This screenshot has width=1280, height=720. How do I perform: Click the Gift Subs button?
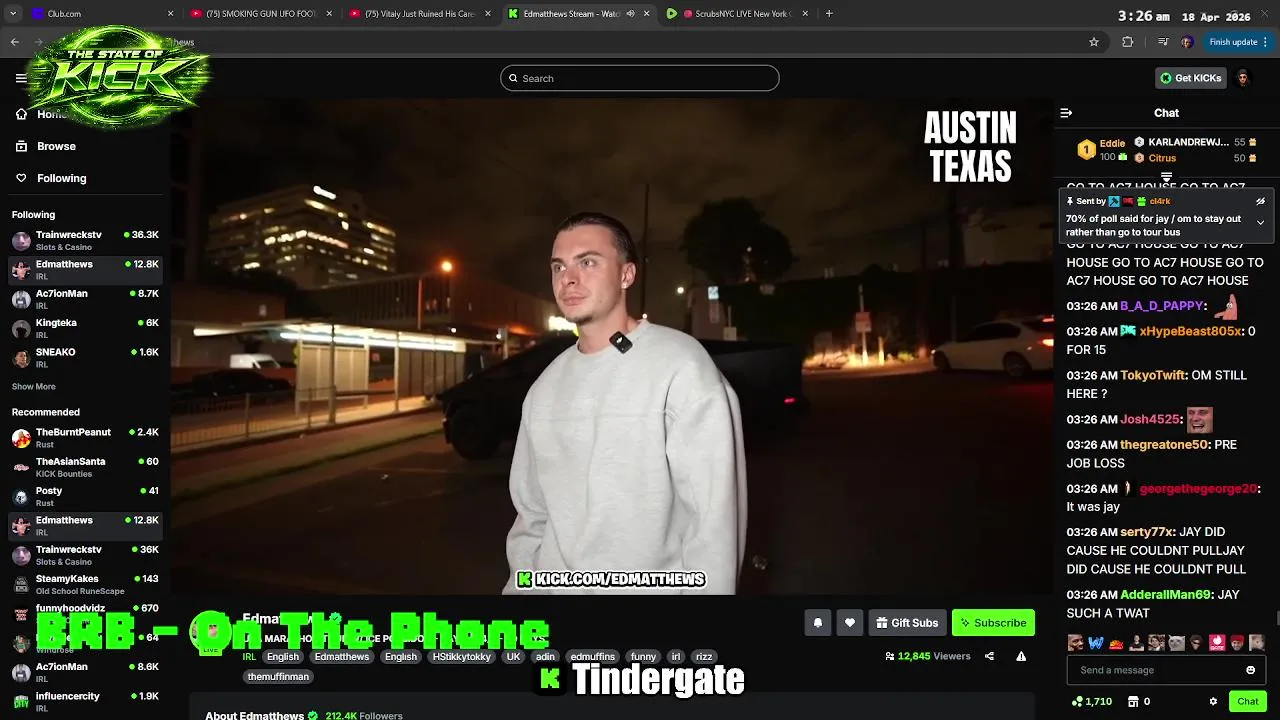coord(907,622)
